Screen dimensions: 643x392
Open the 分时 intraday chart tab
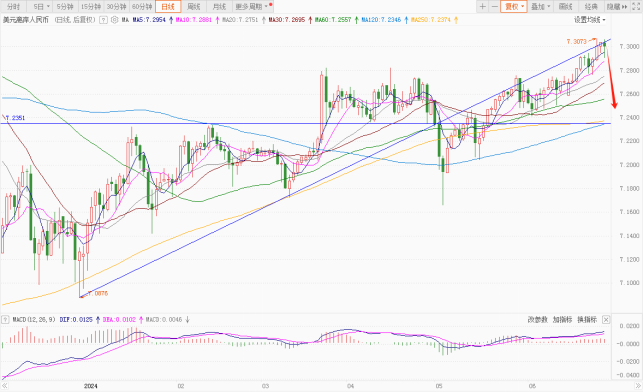pos(13,7)
